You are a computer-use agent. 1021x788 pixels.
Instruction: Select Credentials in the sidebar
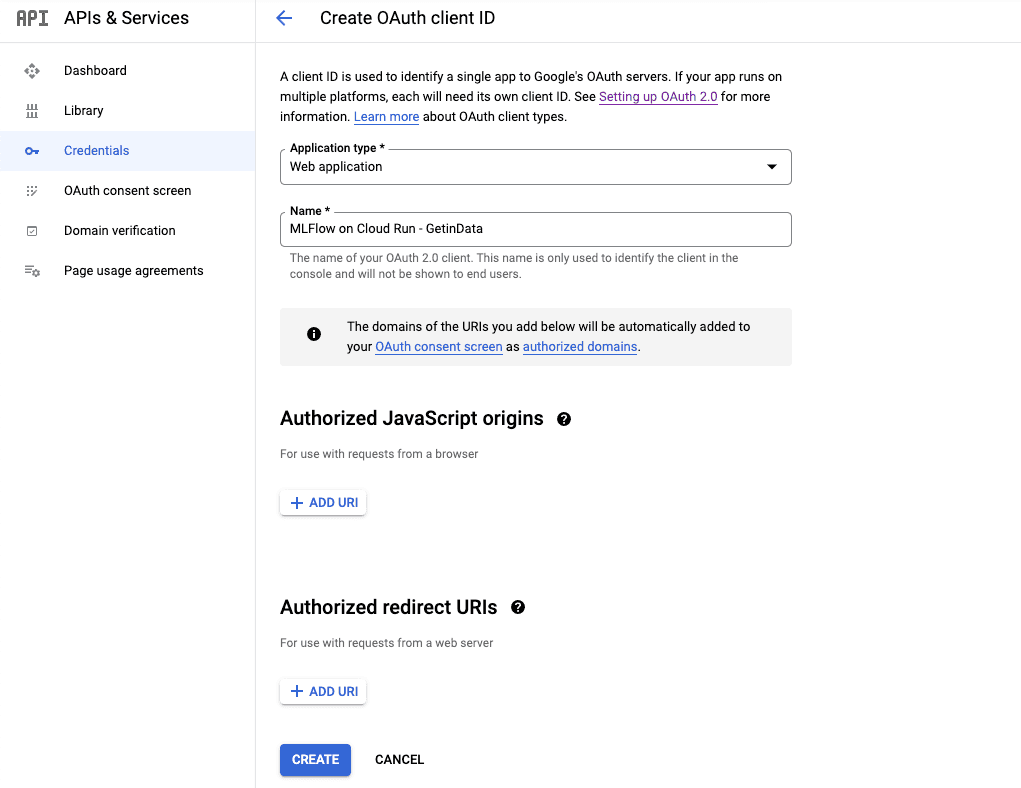[128, 151]
